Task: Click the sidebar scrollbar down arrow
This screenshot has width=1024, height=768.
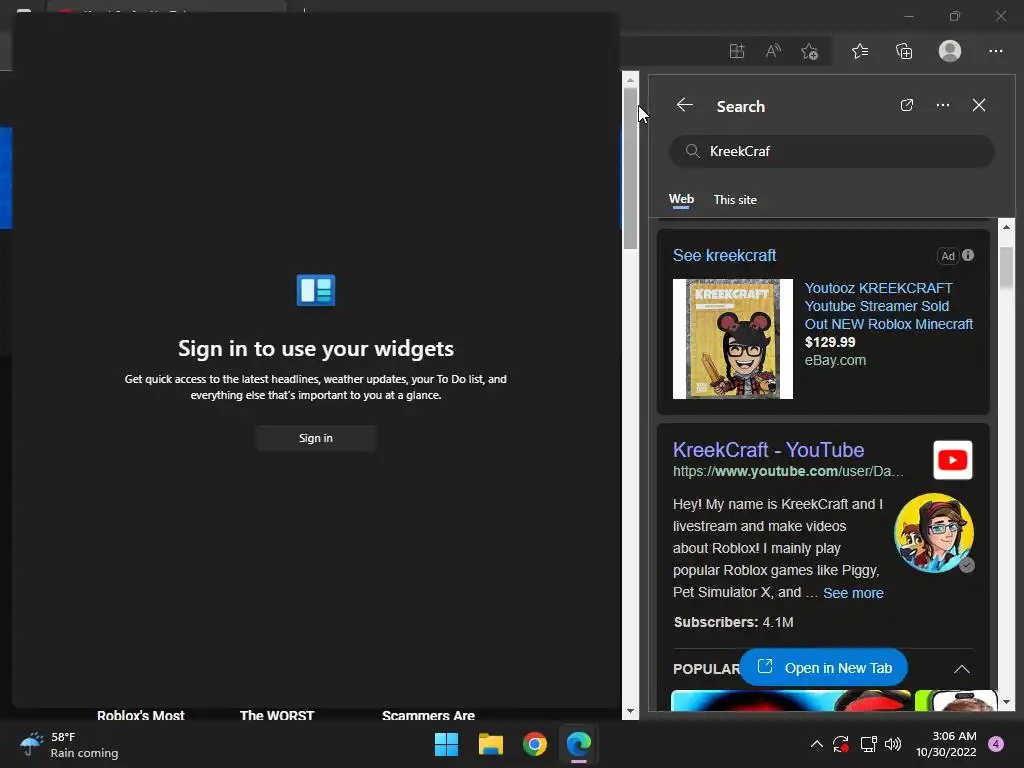Action: 1006,702
